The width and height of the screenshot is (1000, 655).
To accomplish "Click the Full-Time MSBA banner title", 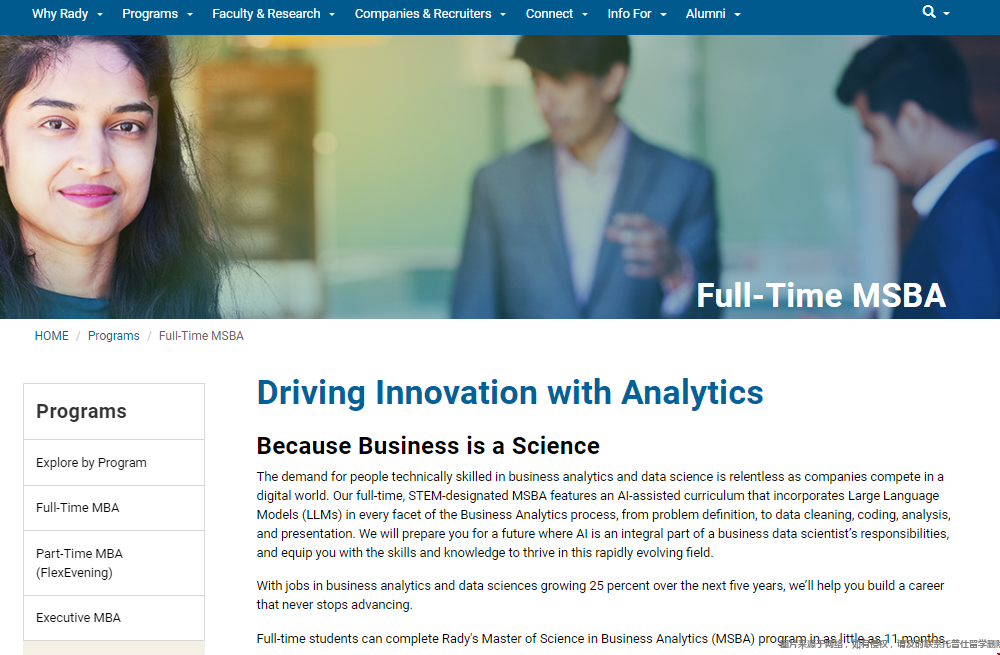I will 820,295.
